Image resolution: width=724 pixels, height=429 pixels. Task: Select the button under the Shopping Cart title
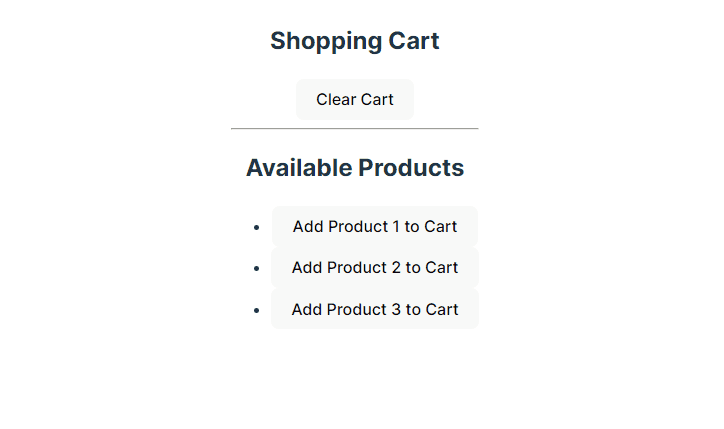click(x=354, y=100)
